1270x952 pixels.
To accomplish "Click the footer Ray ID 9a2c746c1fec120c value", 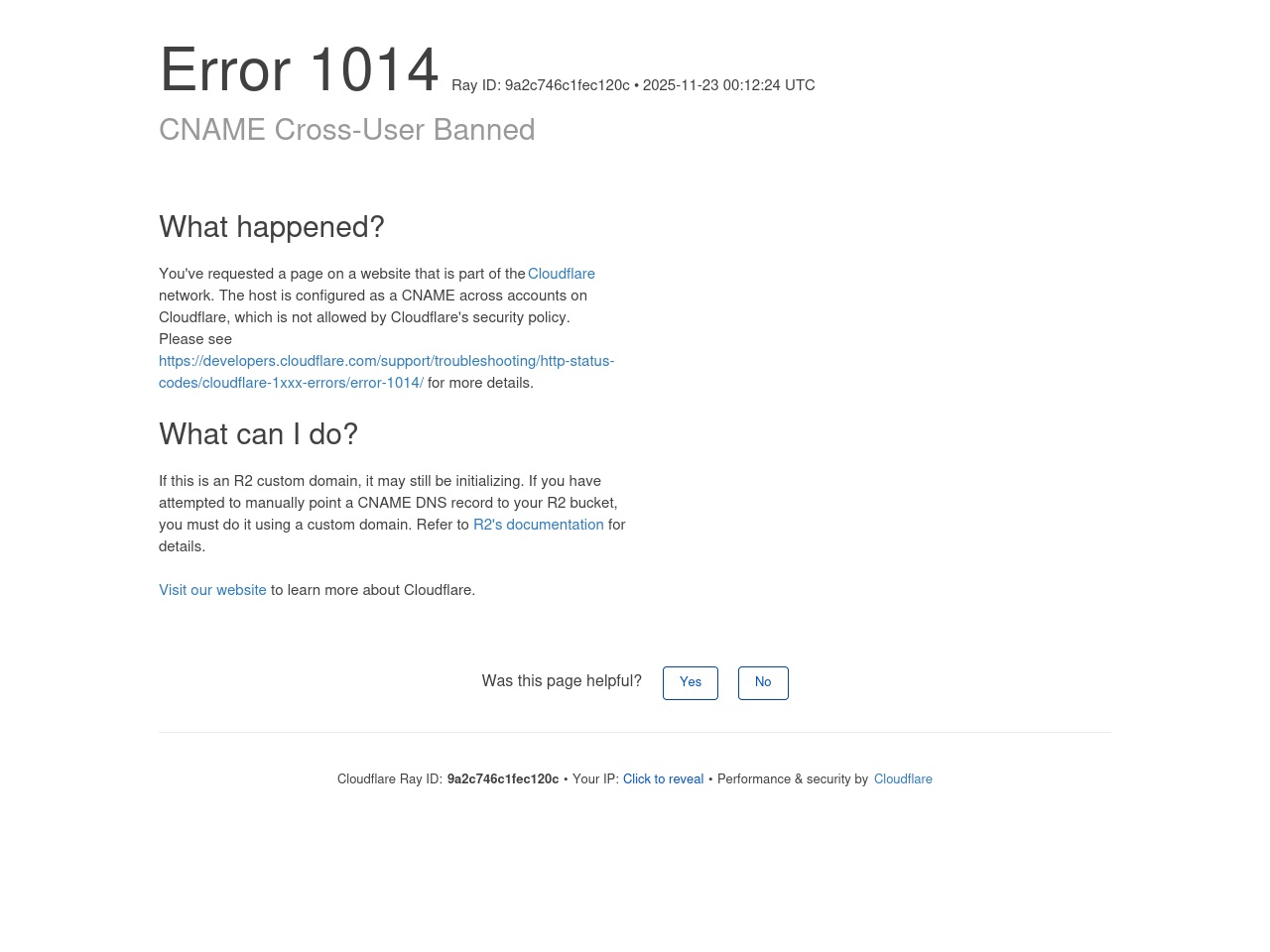I will point(503,779).
